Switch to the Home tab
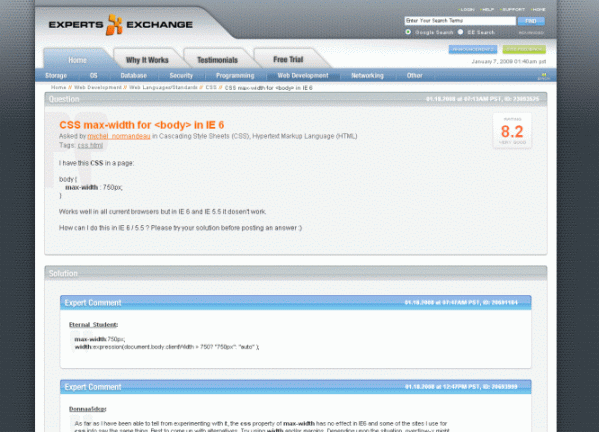599x432 pixels. click(x=78, y=60)
